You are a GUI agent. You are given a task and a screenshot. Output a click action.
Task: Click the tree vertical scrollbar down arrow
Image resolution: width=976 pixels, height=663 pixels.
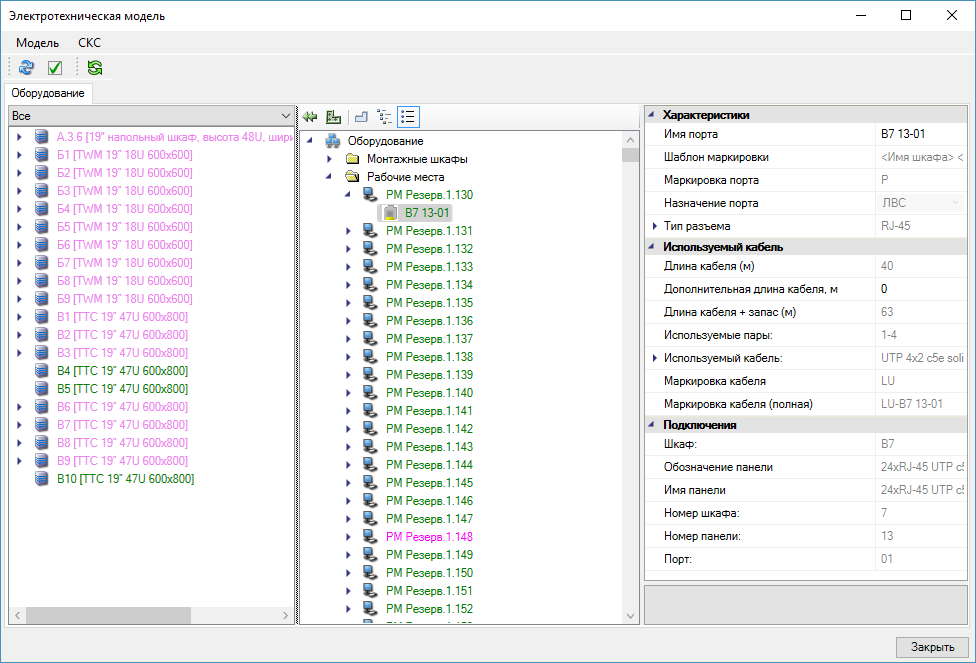click(630, 616)
